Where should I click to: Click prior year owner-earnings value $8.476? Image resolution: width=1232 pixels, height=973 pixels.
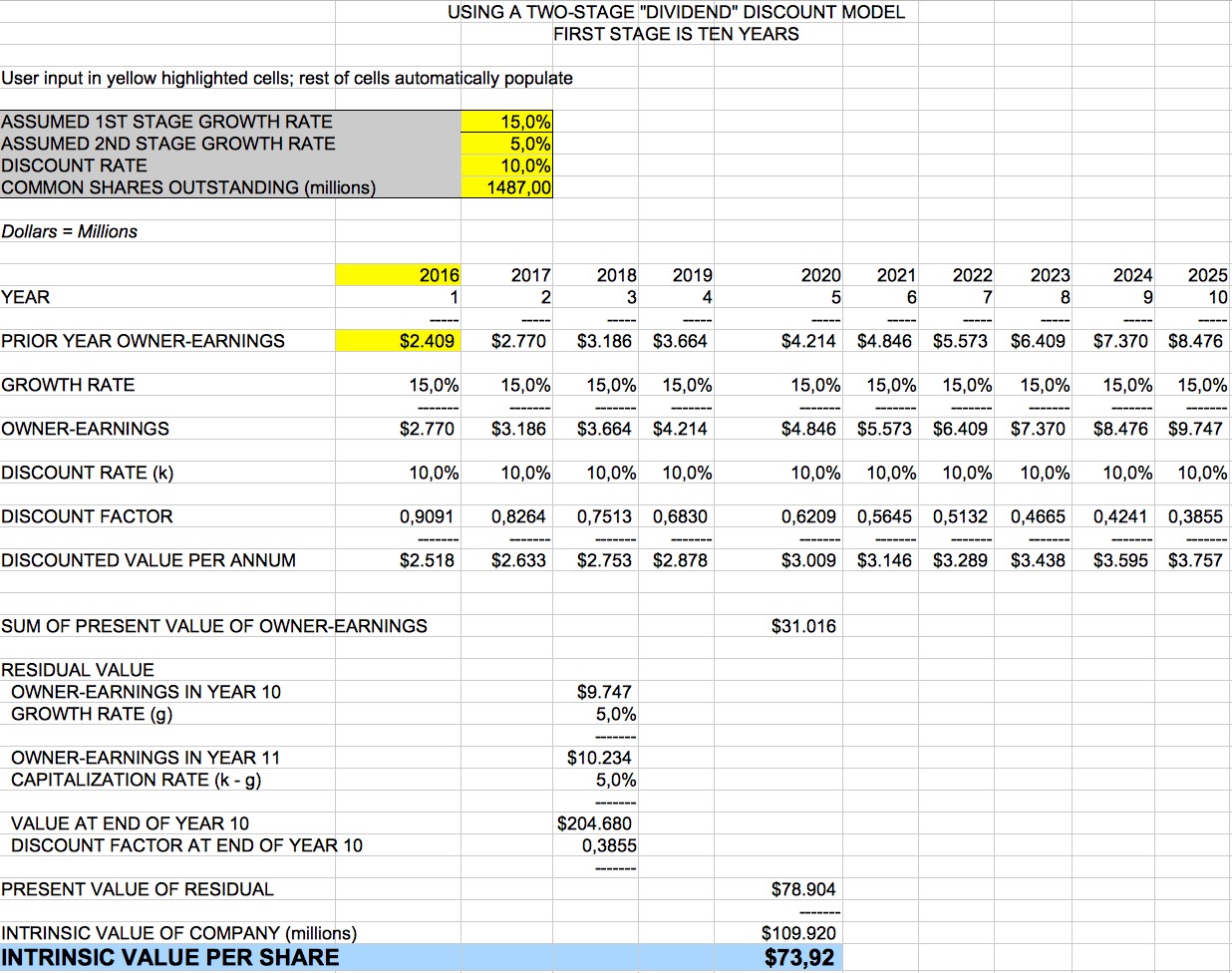point(1195,341)
